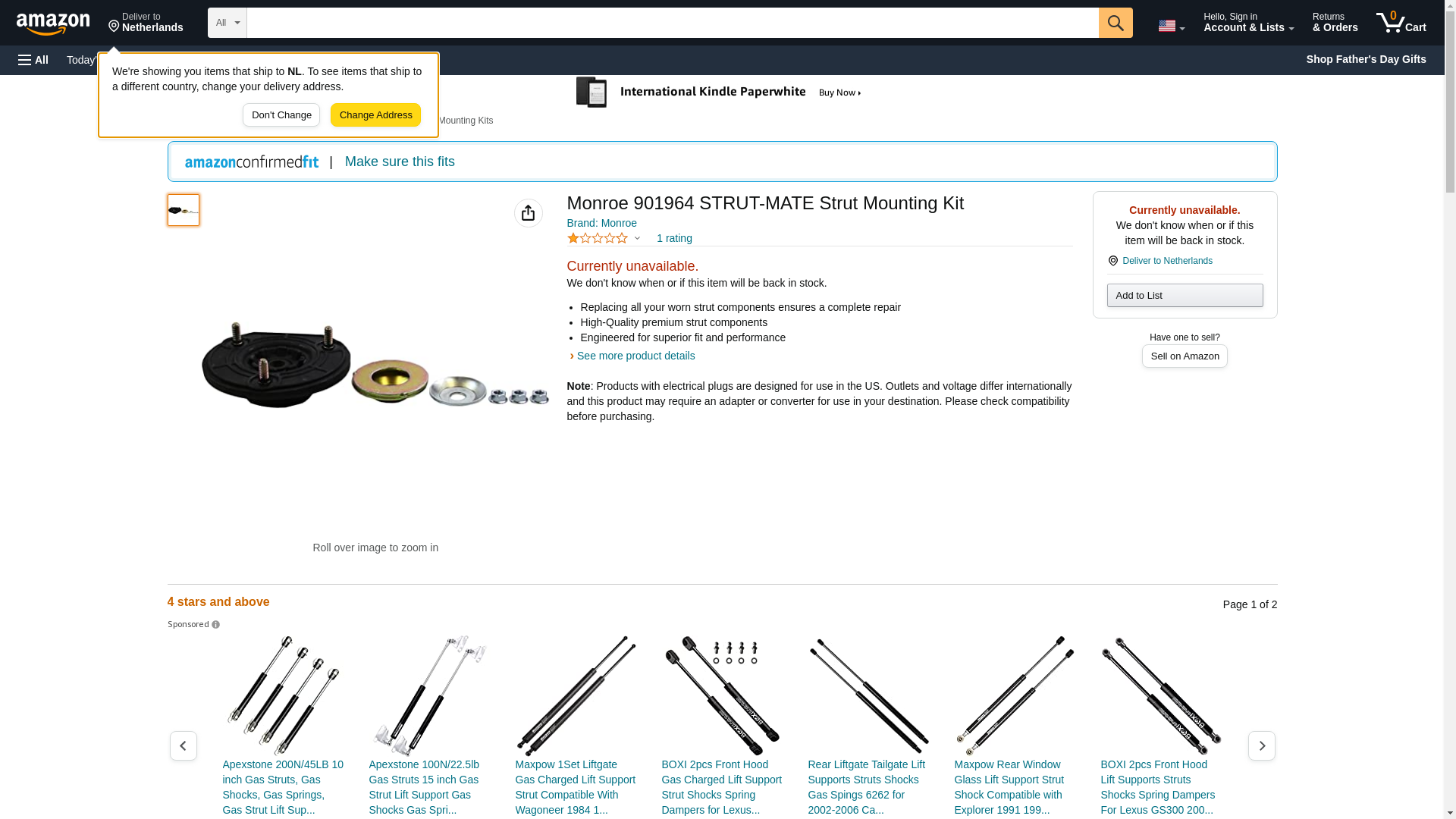
Task: Click Add to List button
Action: (x=1185, y=295)
